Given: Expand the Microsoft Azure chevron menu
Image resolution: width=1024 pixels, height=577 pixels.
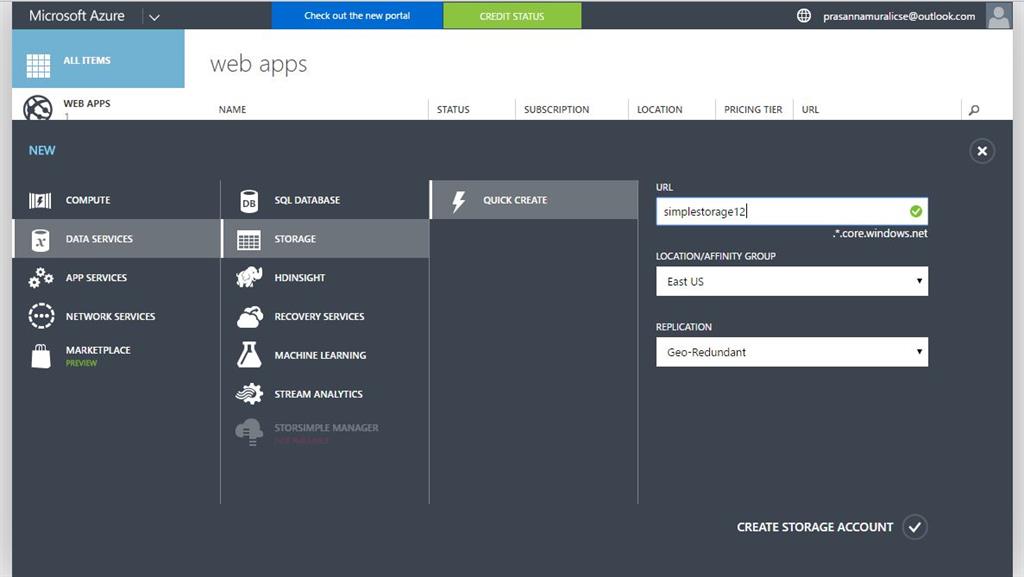Looking at the screenshot, I should click(x=154, y=17).
